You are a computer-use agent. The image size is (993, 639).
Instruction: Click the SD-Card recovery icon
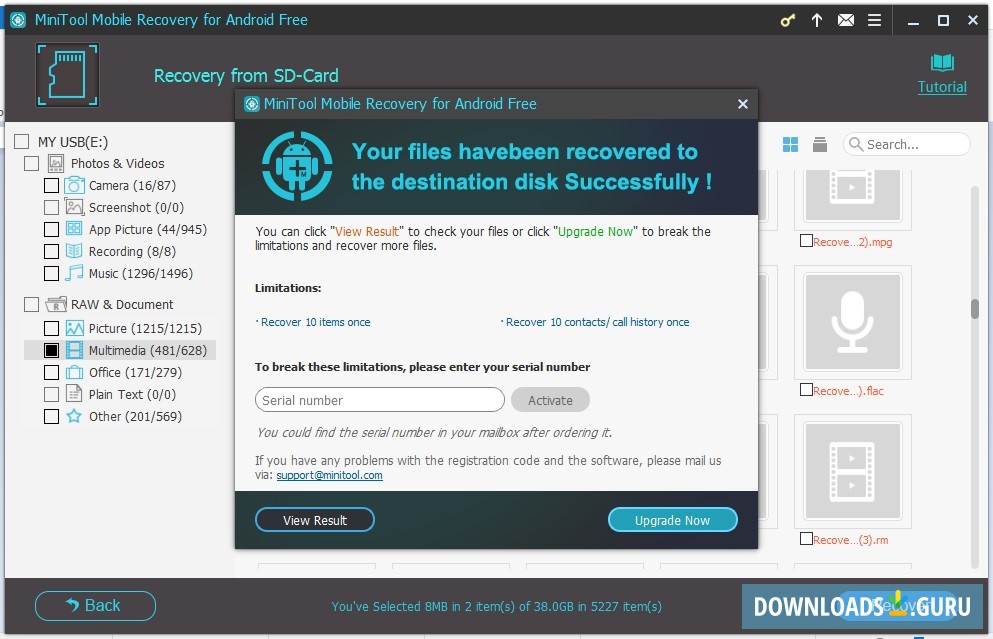click(67, 75)
